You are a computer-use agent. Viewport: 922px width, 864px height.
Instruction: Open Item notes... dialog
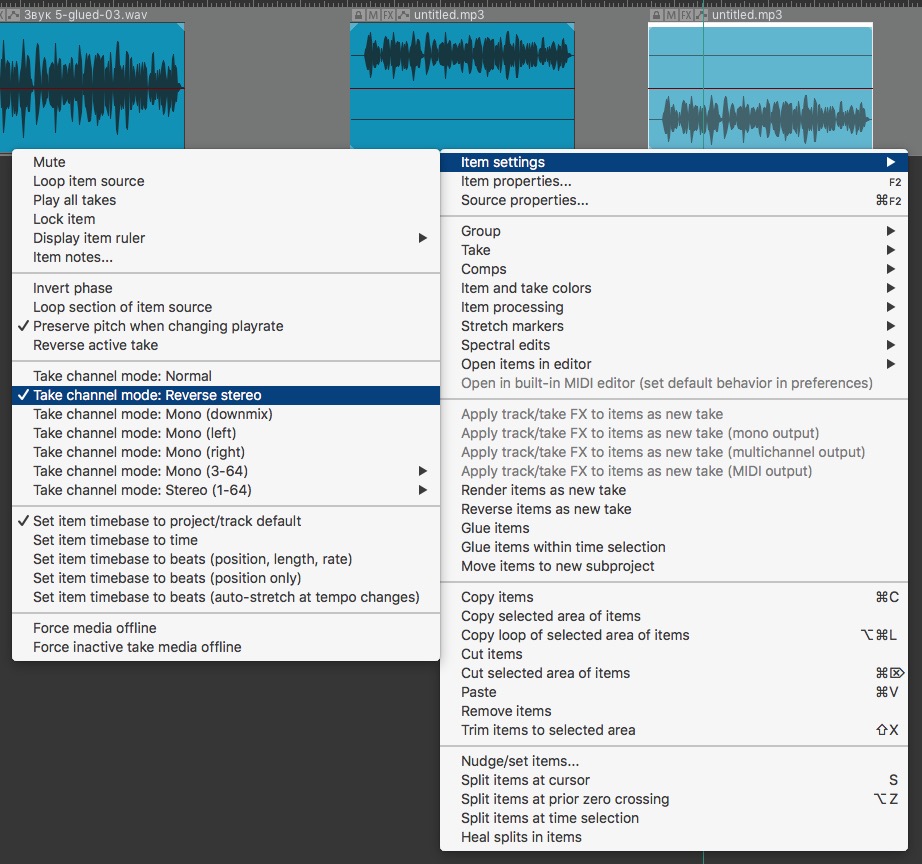click(226, 257)
